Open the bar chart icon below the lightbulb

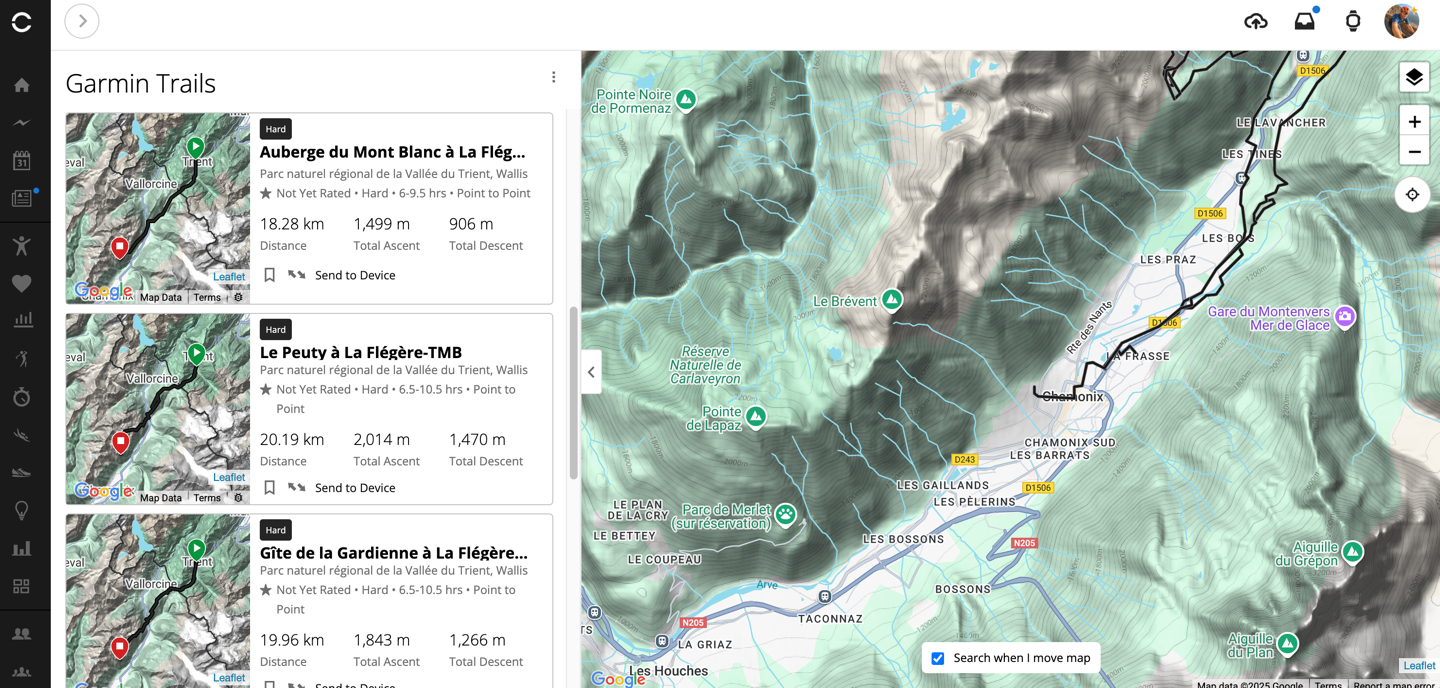point(22,549)
